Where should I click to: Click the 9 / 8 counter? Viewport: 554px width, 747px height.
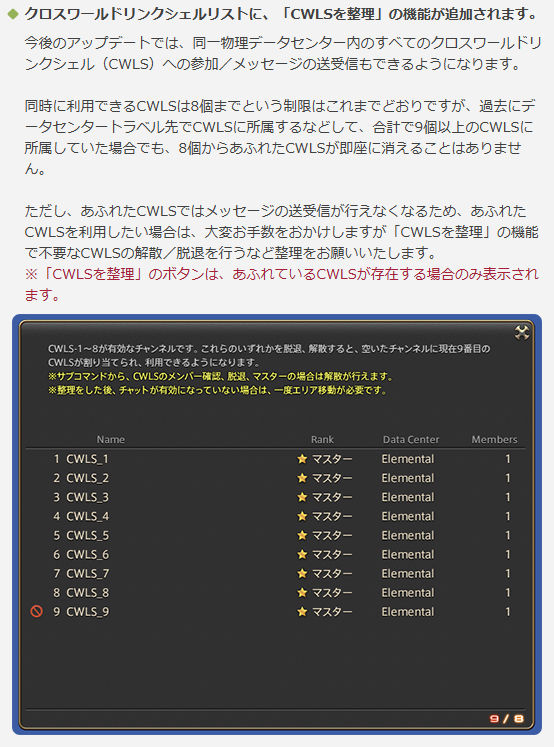click(x=506, y=718)
